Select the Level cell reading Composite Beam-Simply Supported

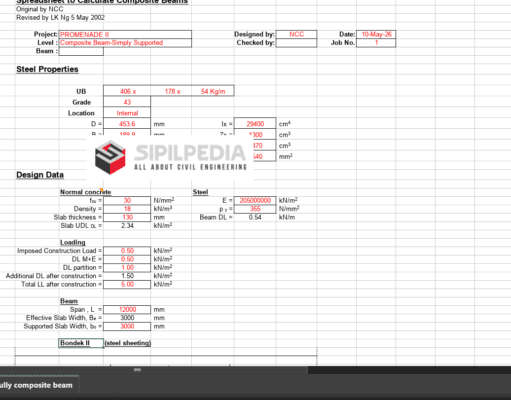[x=125, y=43]
